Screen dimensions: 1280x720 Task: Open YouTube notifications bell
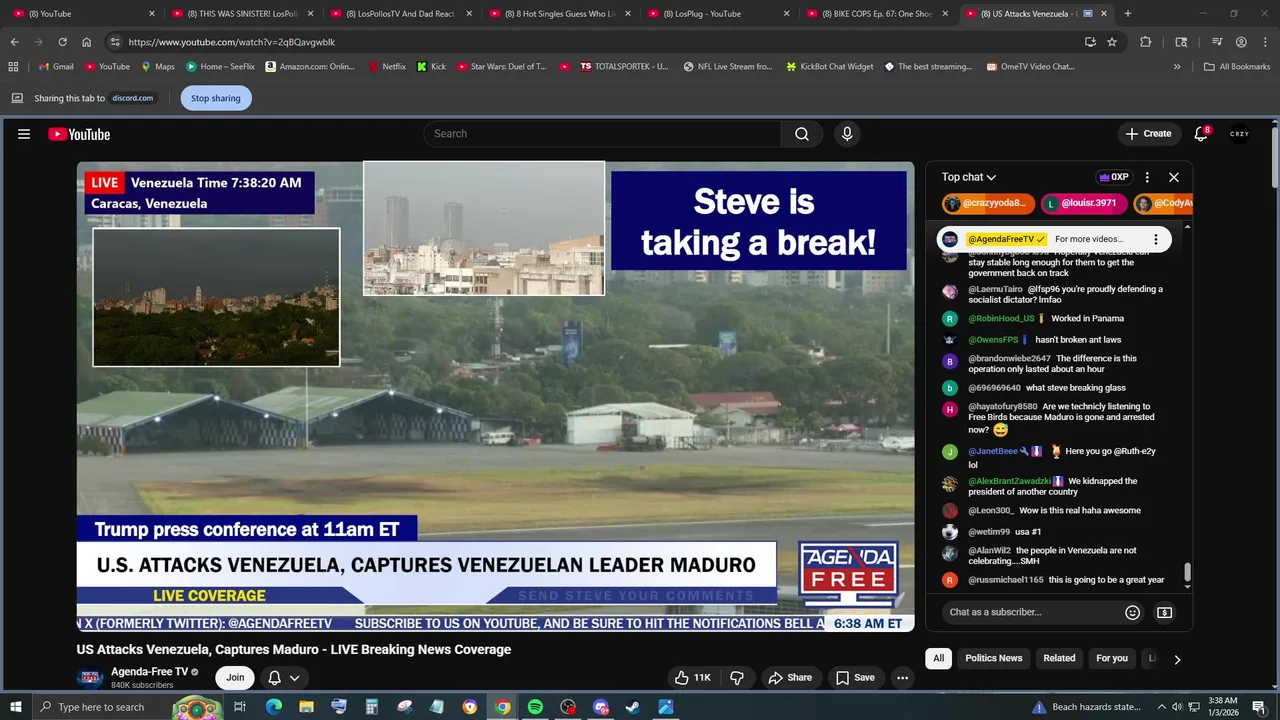click(1201, 134)
